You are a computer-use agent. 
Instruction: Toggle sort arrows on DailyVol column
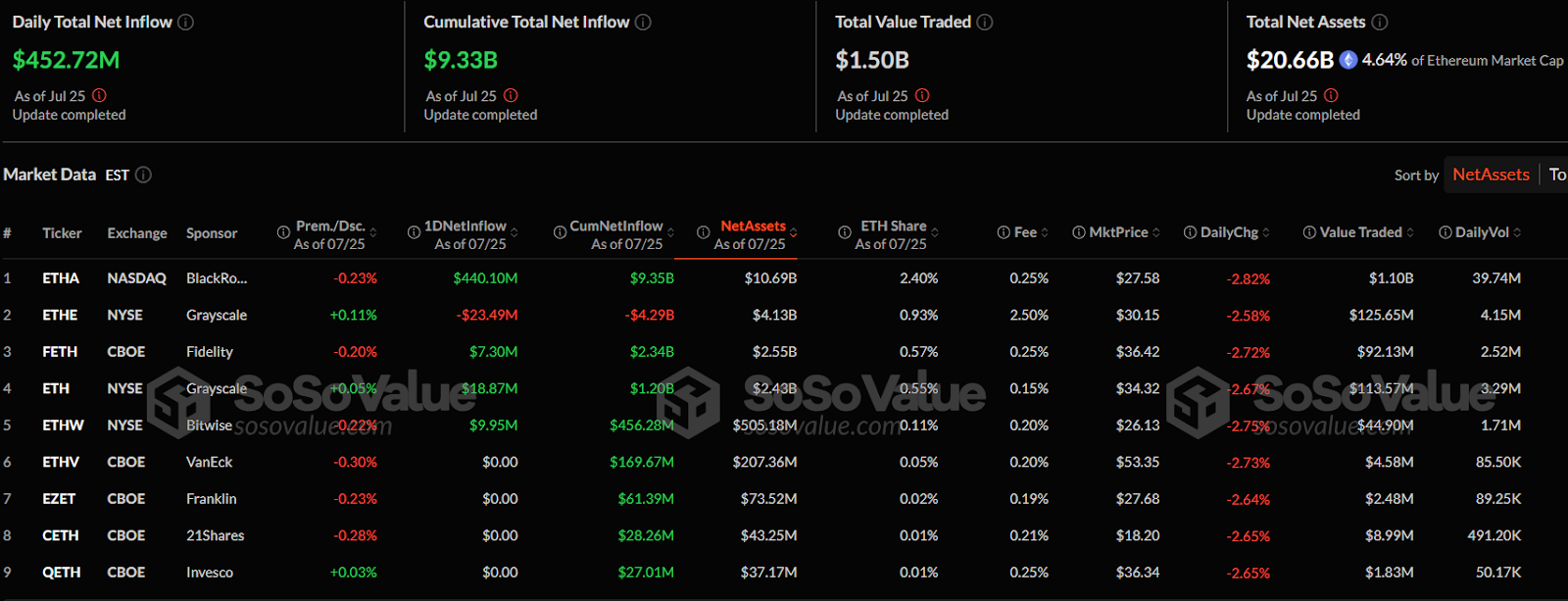[x=1517, y=232]
